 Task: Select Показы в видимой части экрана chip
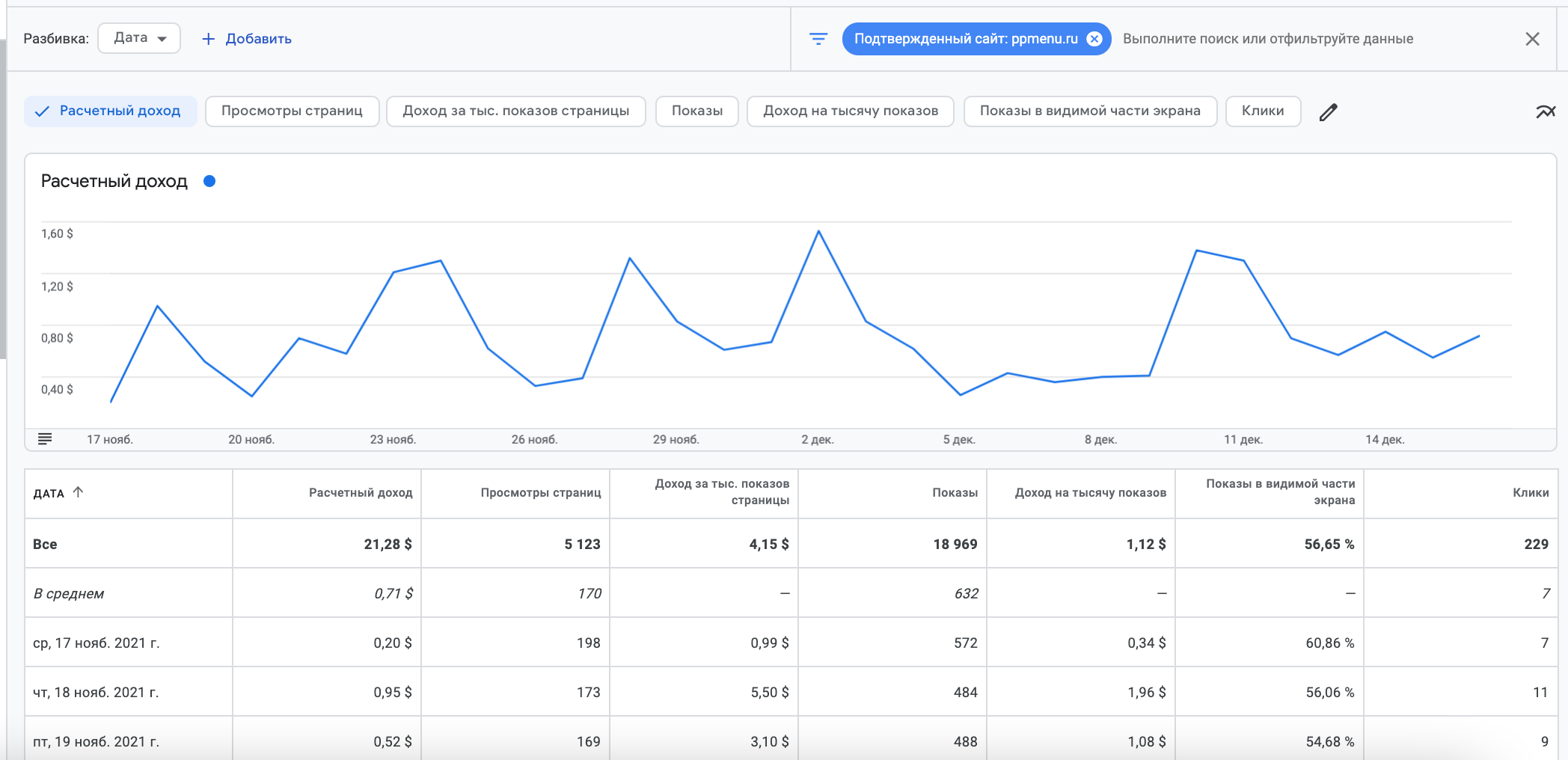pyautogui.click(x=1089, y=111)
